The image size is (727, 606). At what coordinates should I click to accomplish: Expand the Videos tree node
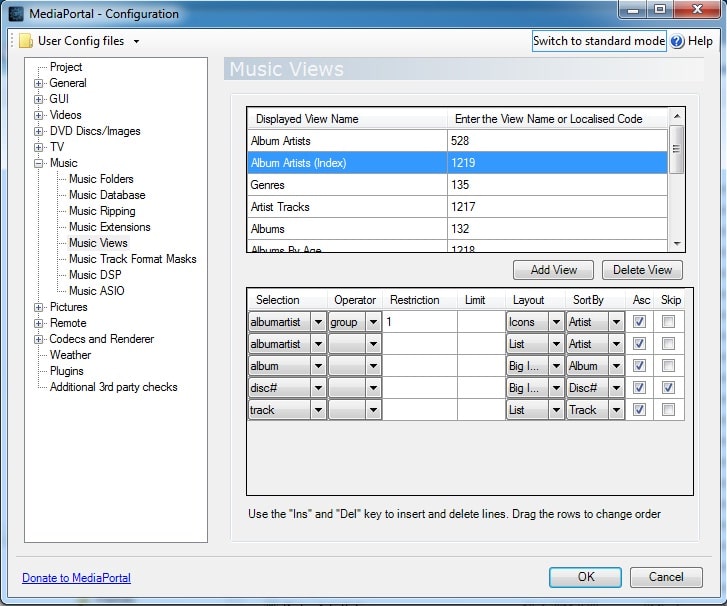coord(38,115)
